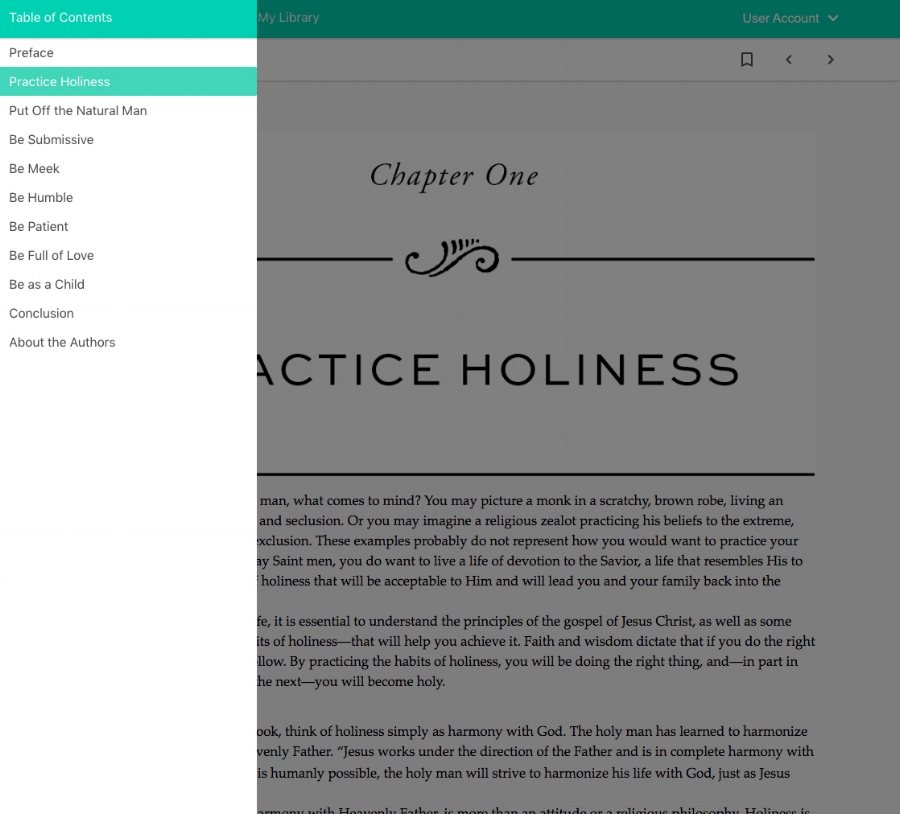Screen dimensions: 900x814
Task: Go to the Be Humble chapter
Action: tap(41, 197)
